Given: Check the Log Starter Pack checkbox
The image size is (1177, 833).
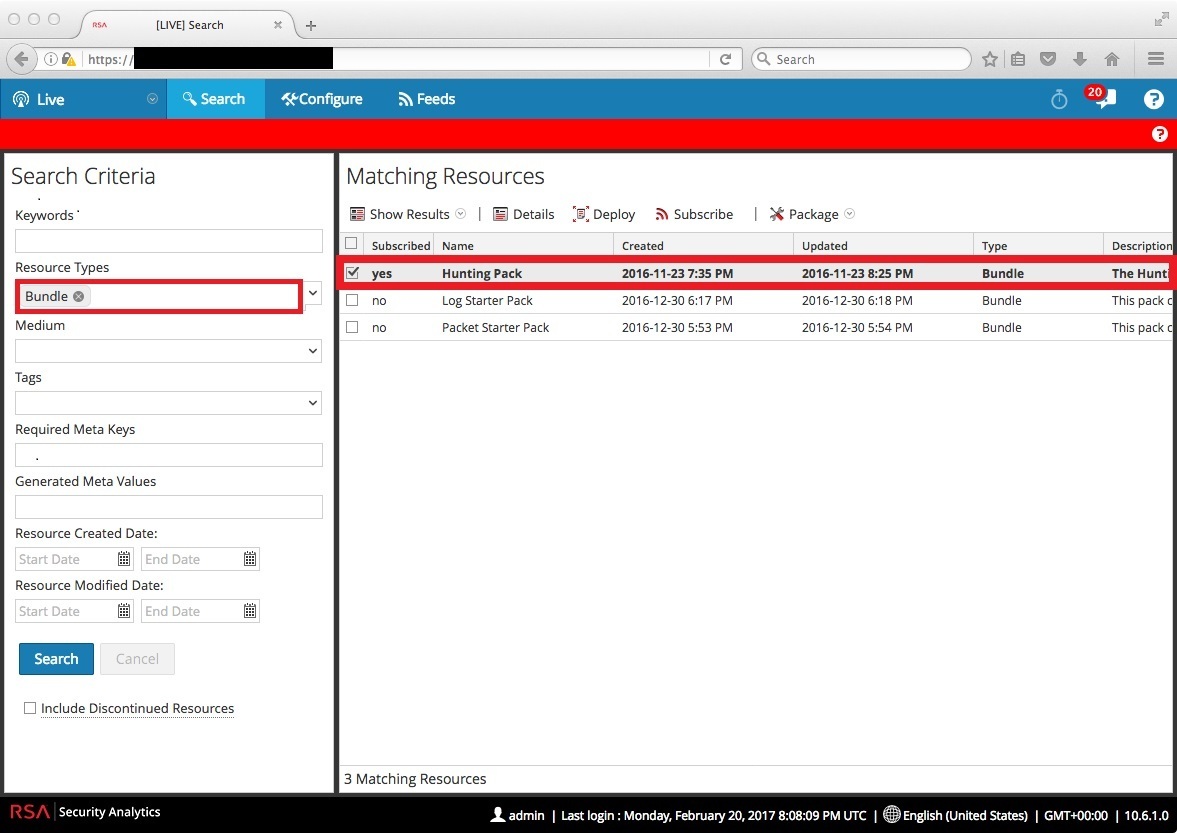Looking at the screenshot, I should tap(352, 300).
